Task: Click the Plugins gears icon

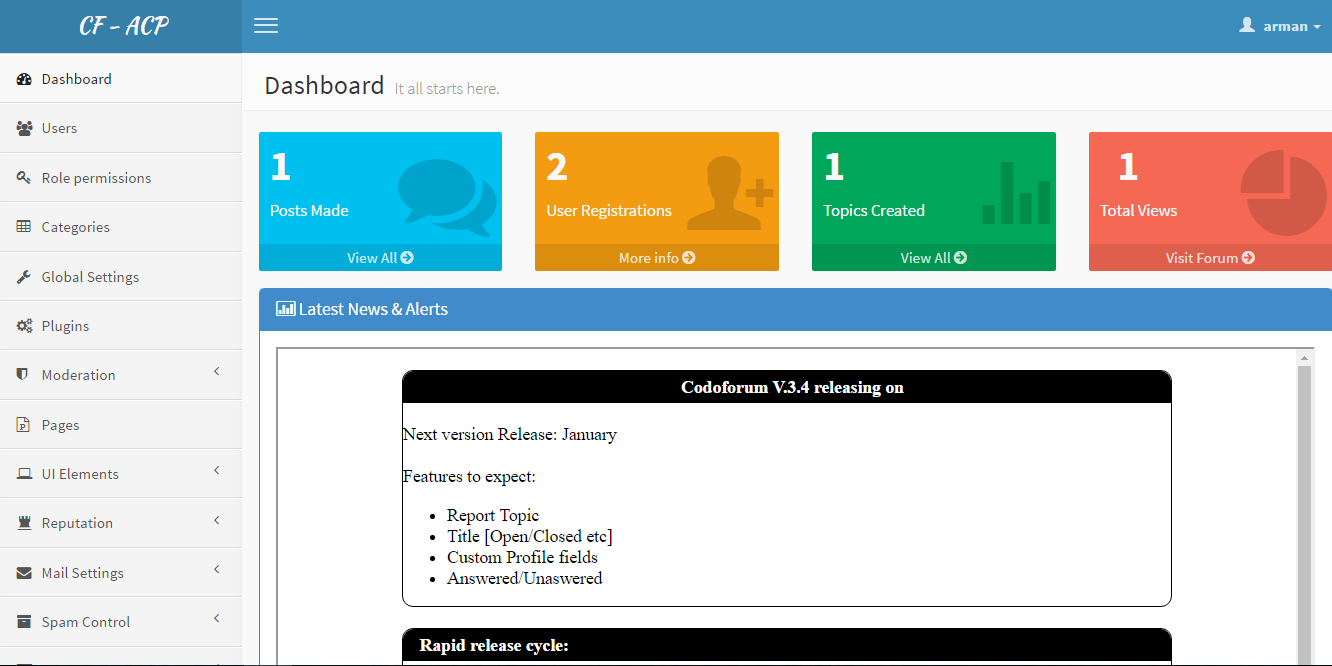Action: coord(24,326)
